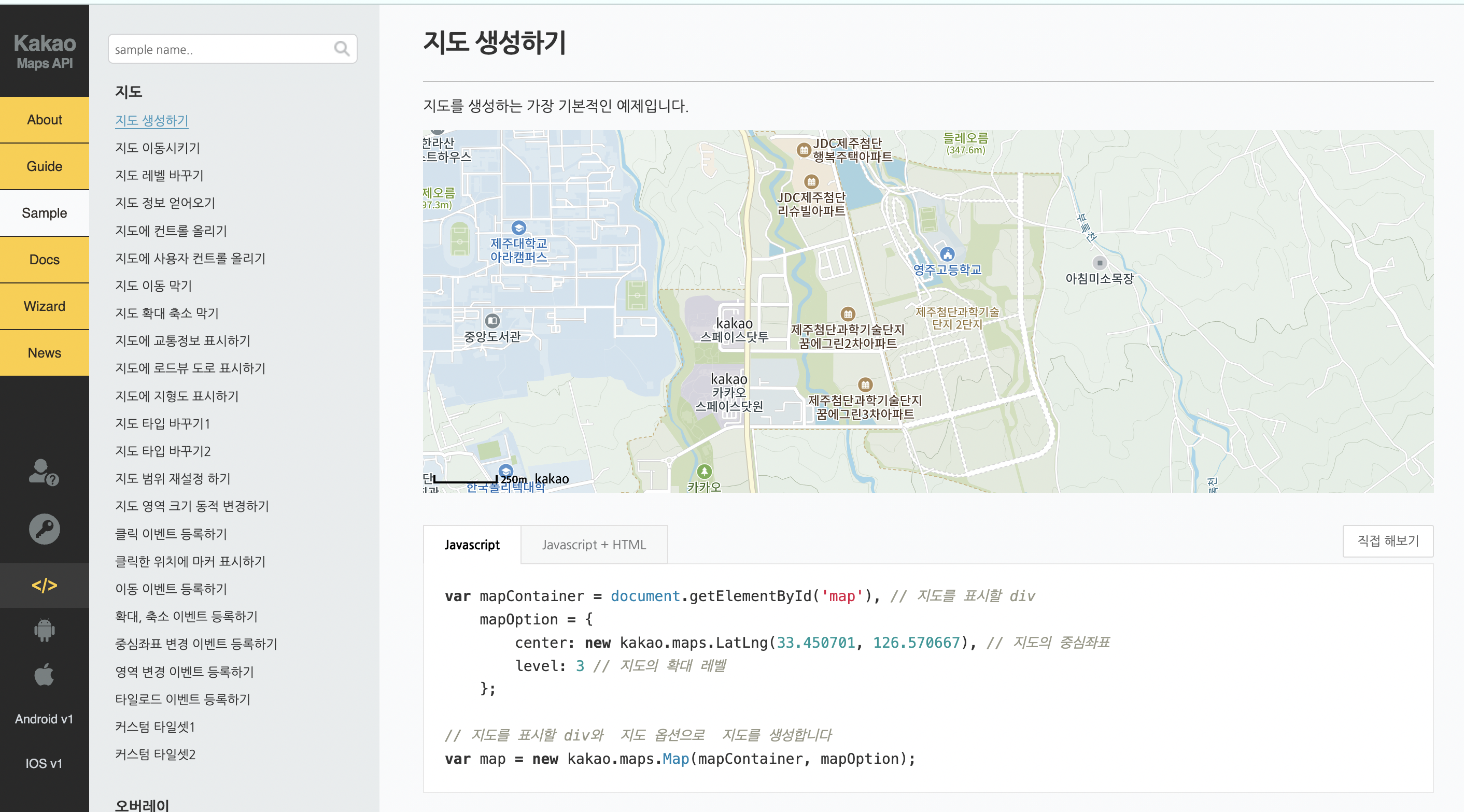Click the key icon in sidebar
Viewport: 1464px width, 812px height.
click(45, 529)
